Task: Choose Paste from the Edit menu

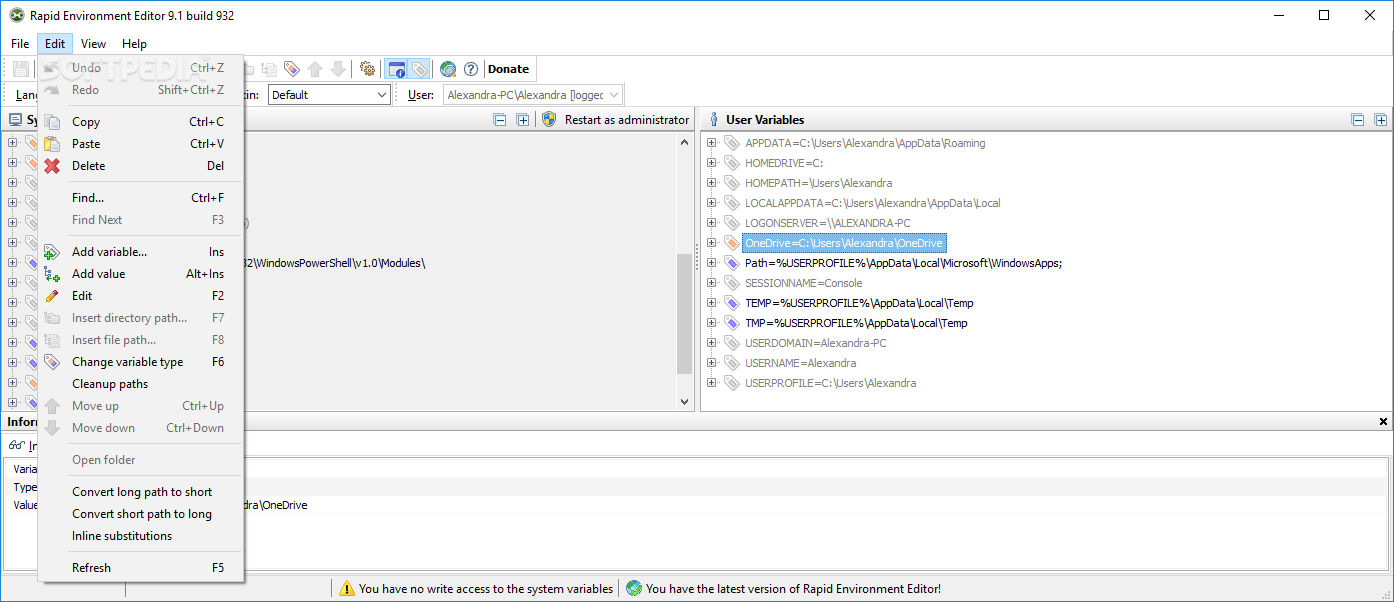Action: 140,144
